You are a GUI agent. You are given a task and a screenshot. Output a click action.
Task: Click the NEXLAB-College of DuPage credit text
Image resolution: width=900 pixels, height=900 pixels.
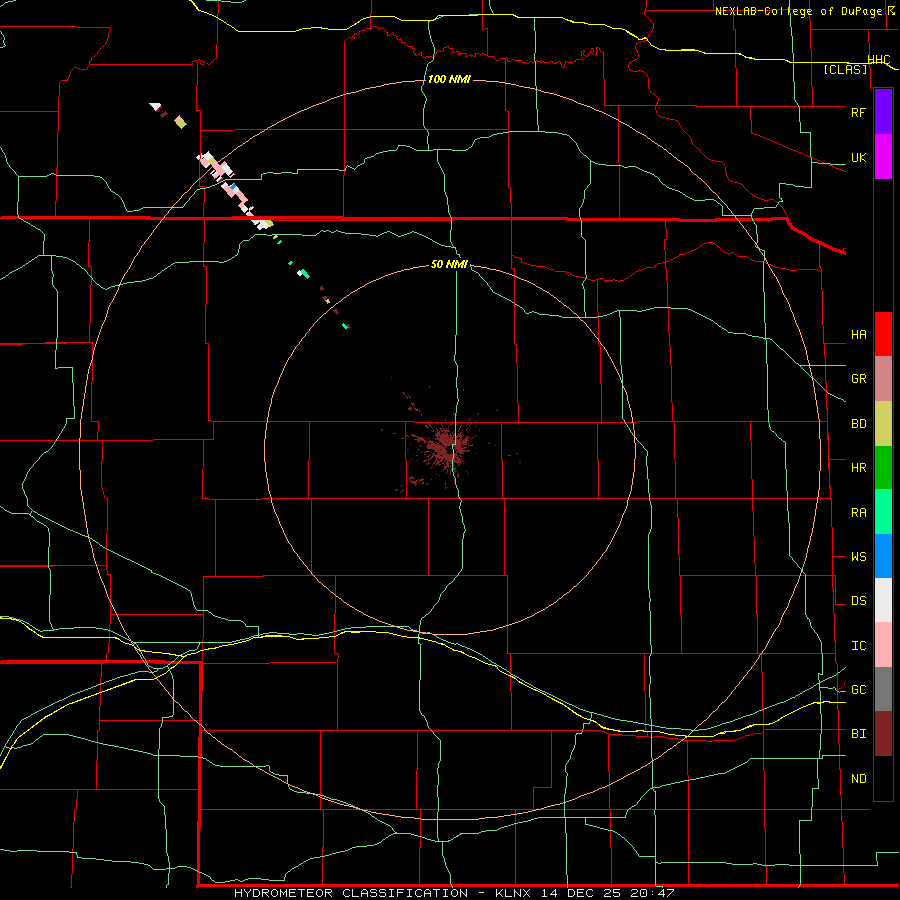click(798, 11)
